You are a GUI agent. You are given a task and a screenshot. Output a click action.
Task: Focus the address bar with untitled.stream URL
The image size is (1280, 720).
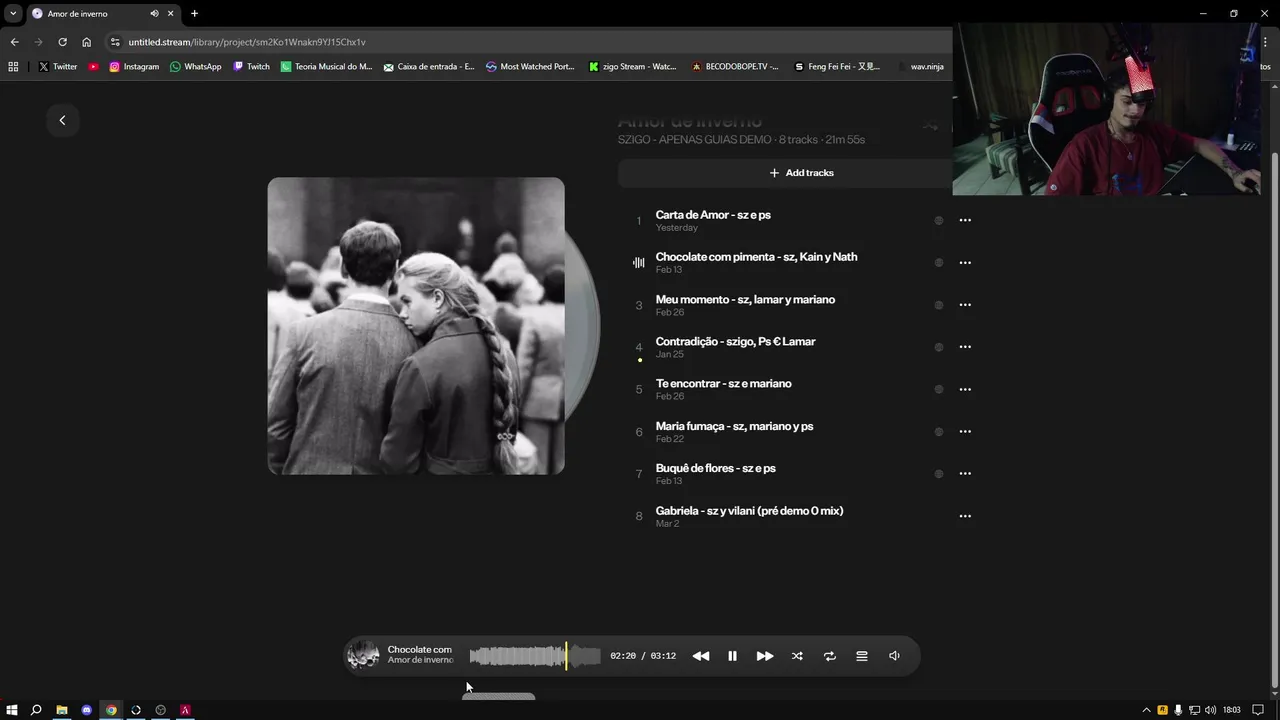[x=530, y=42]
